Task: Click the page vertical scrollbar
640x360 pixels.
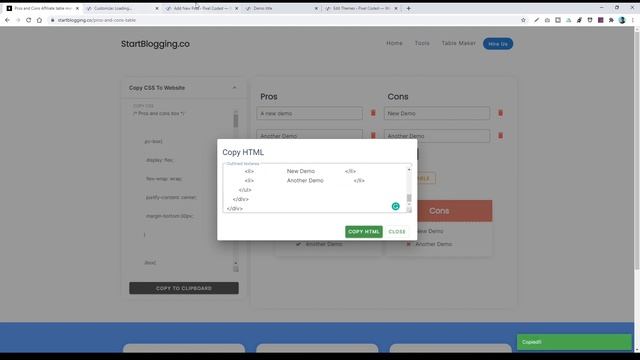Action: click(x=637, y=151)
